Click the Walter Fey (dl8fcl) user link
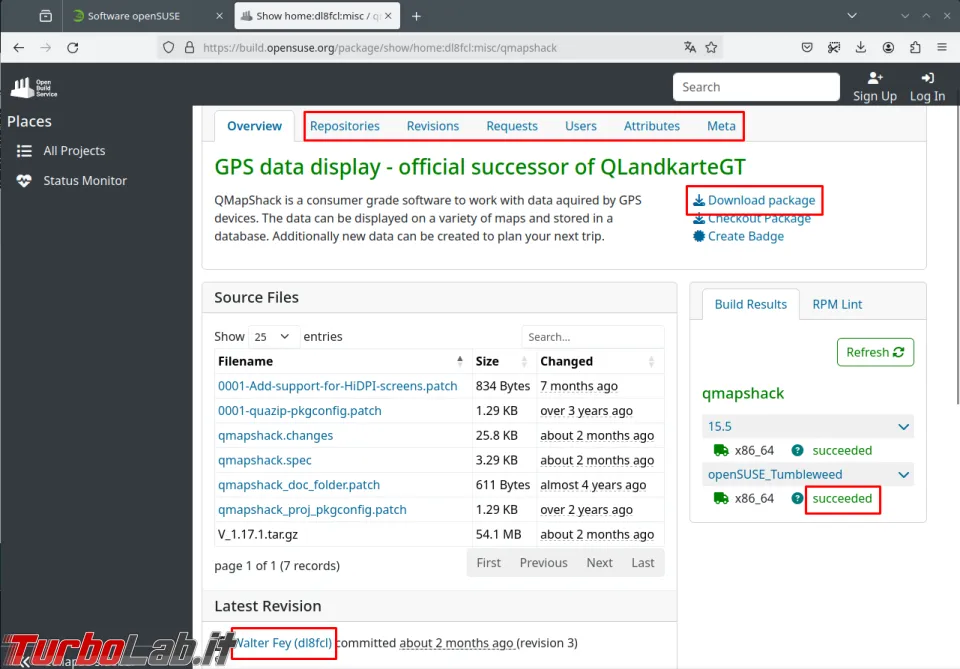The image size is (960, 669). 283,643
